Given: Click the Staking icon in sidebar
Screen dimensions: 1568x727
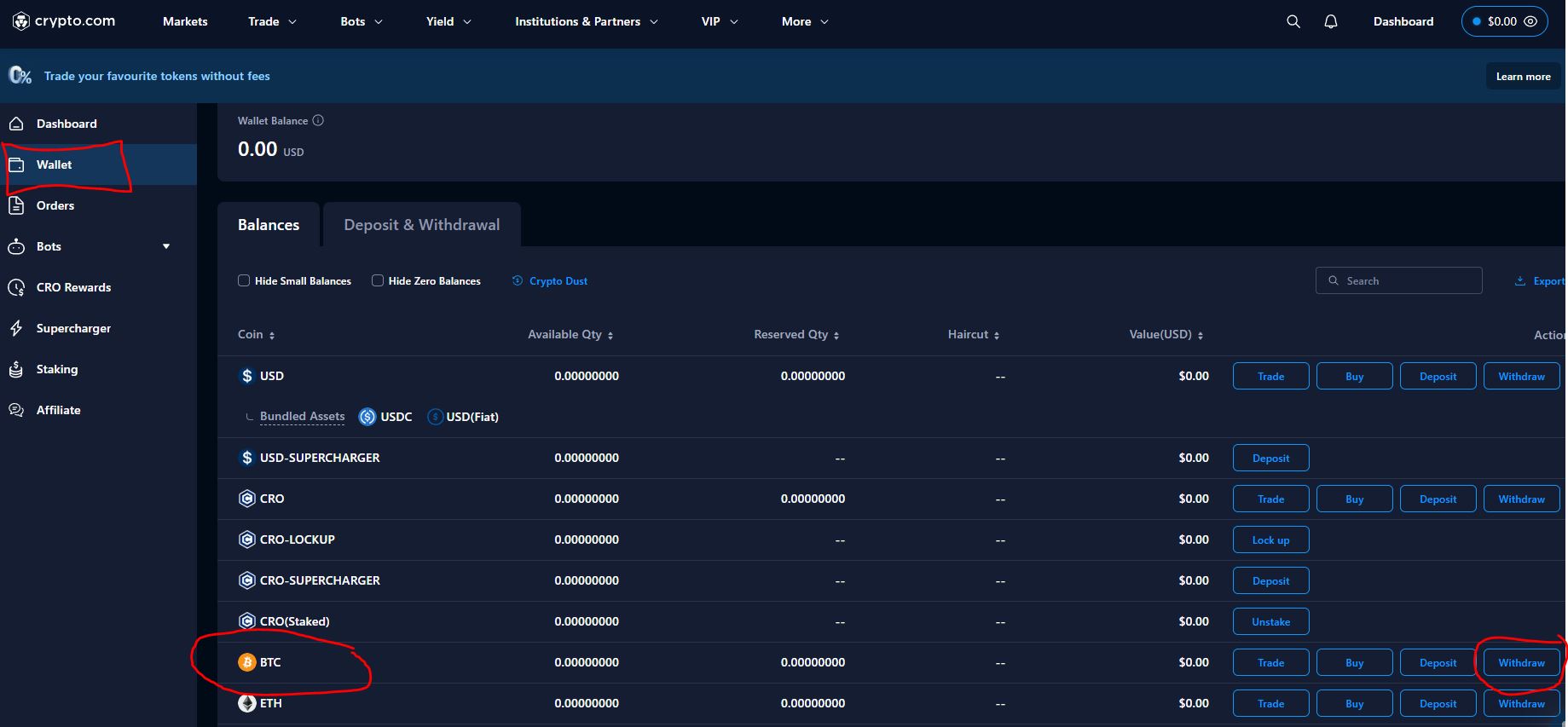Looking at the screenshot, I should point(16,369).
